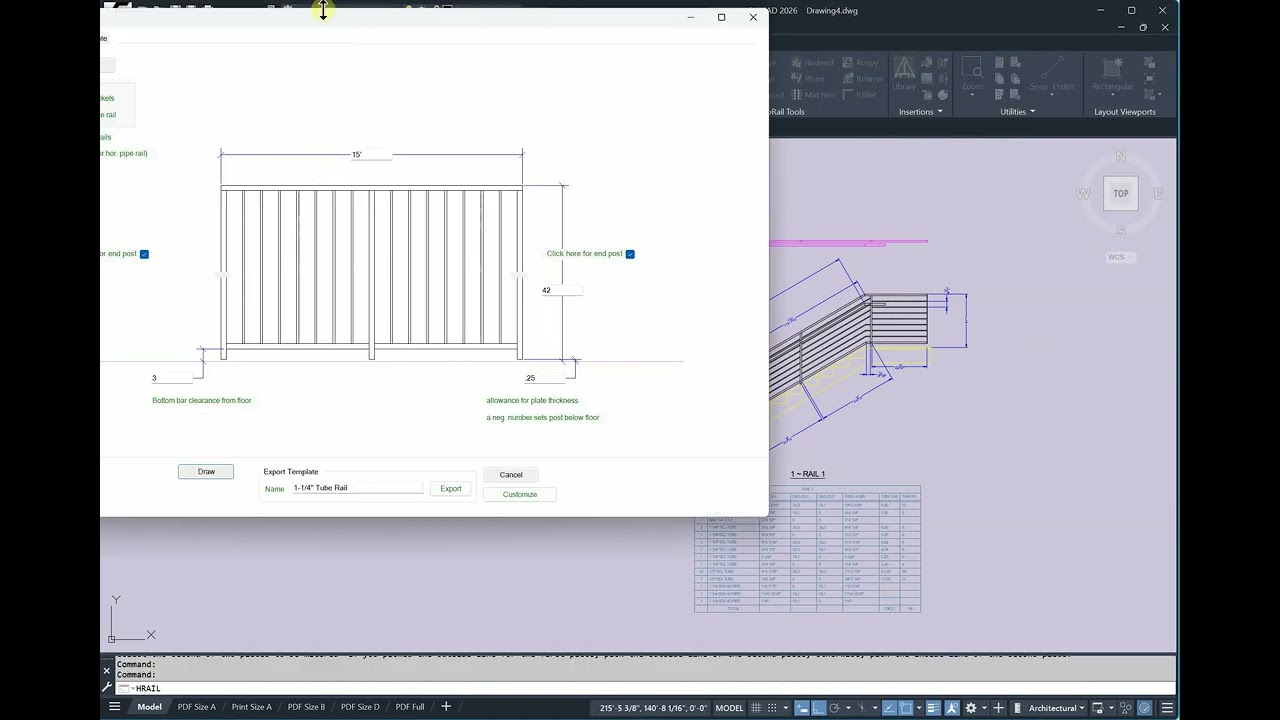Viewport: 1280px width, 720px height.
Task: Click the Snap Endpt icon in Utilities
Action: coord(1051,68)
